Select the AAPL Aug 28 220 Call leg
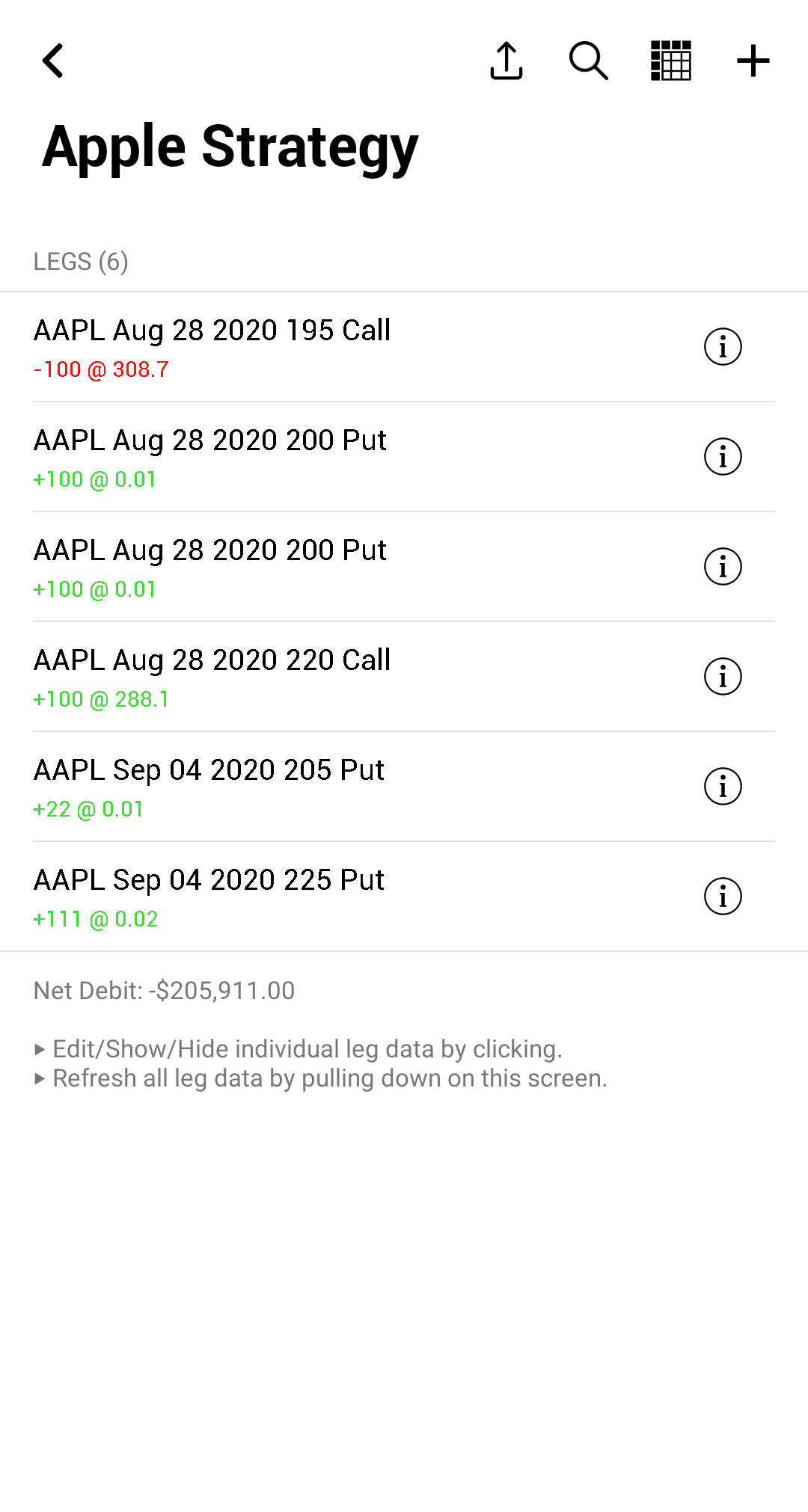 pos(212,660)
